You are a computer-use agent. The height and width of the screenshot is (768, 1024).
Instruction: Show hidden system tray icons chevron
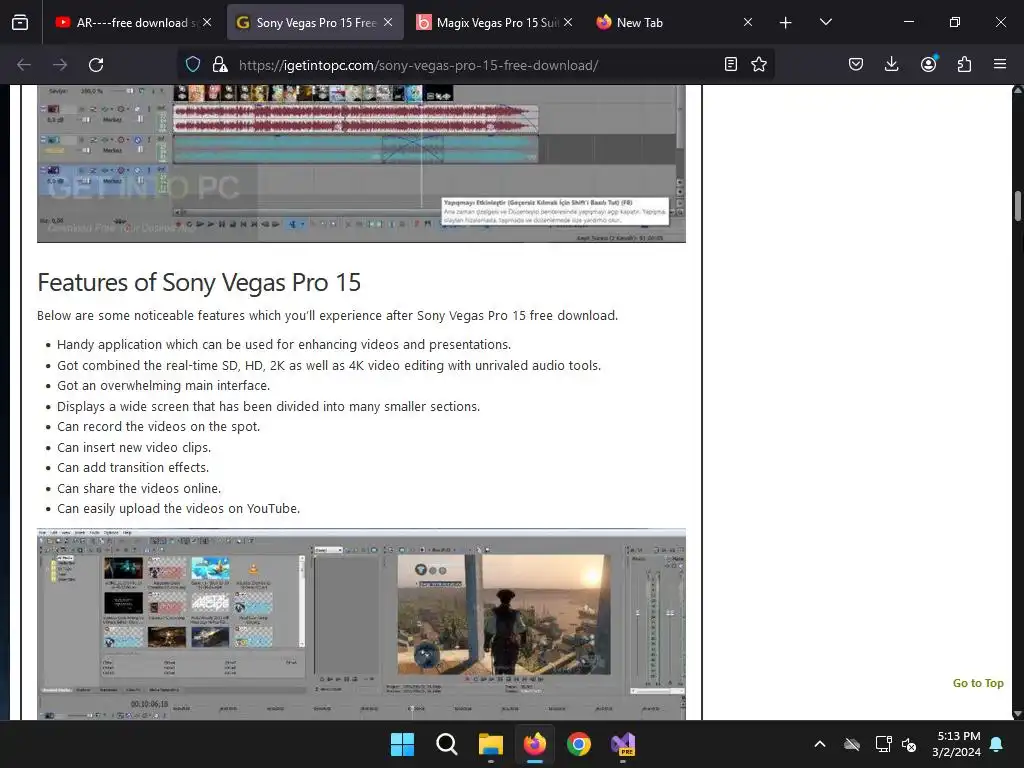(820, 744)
